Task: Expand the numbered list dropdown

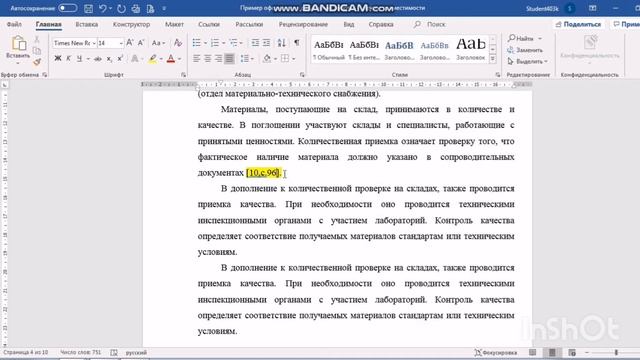Action: pyautogui.click(x=224, y=43)
